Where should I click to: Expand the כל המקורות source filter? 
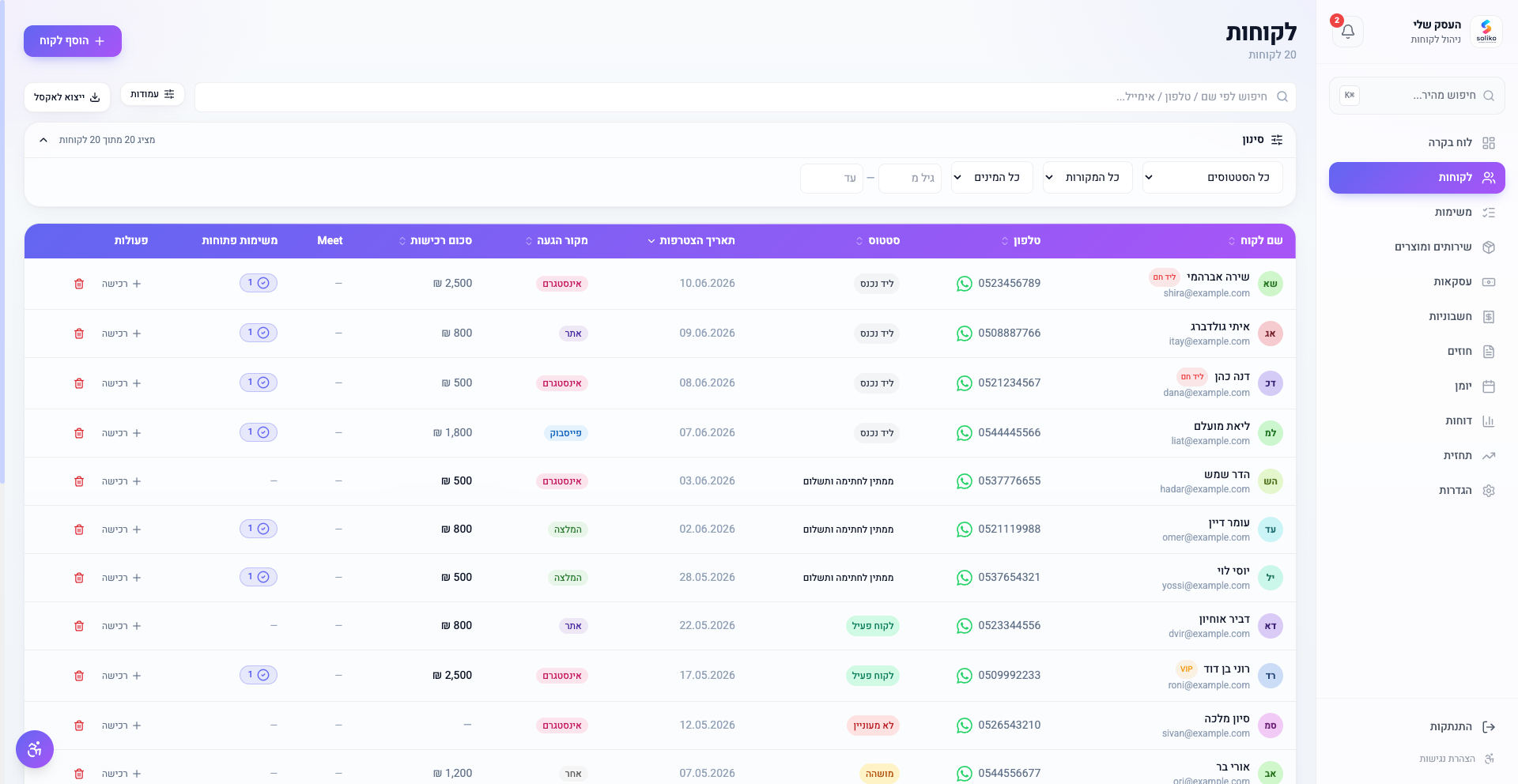[x=1087, y=178]
